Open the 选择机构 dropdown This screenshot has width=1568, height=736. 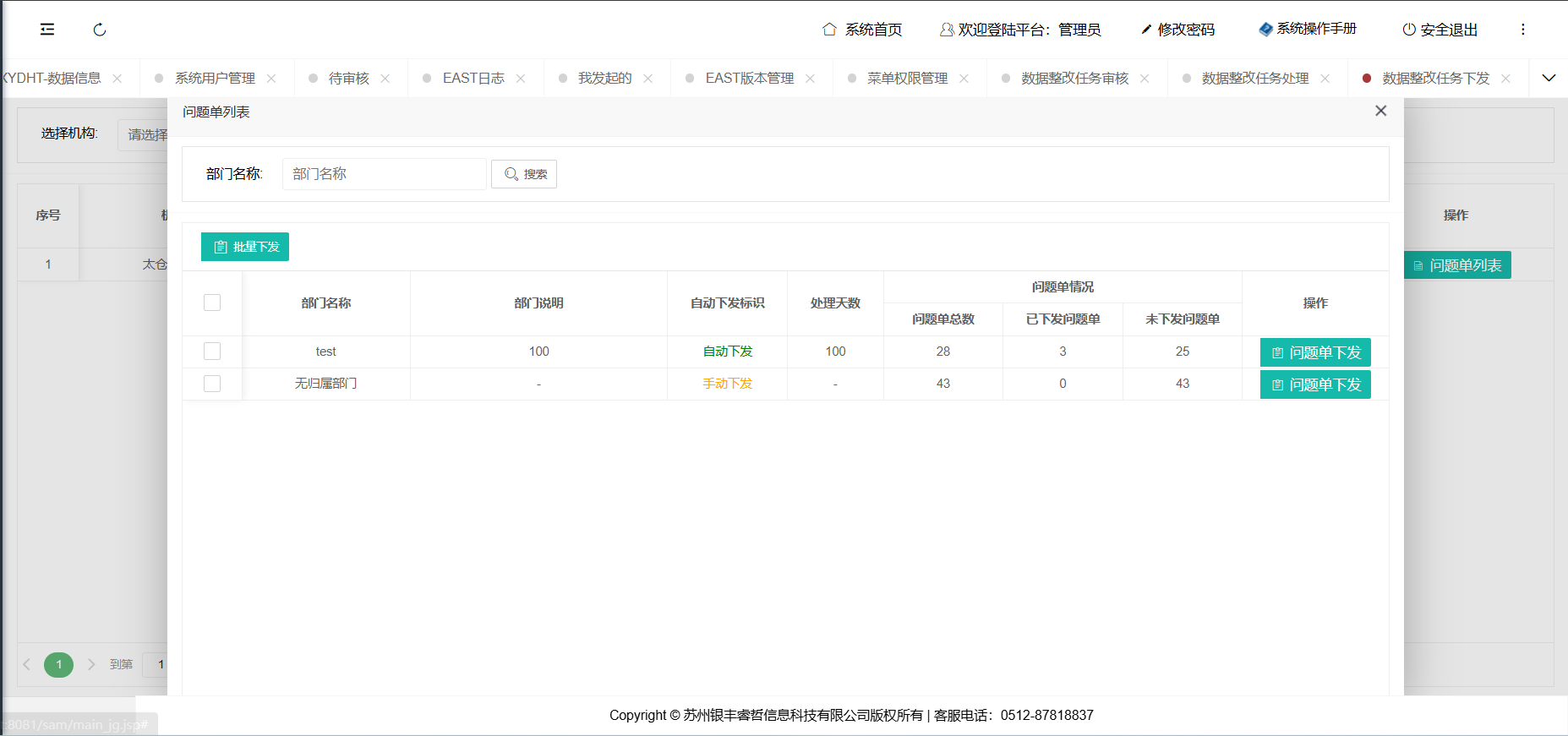[144, 134]
